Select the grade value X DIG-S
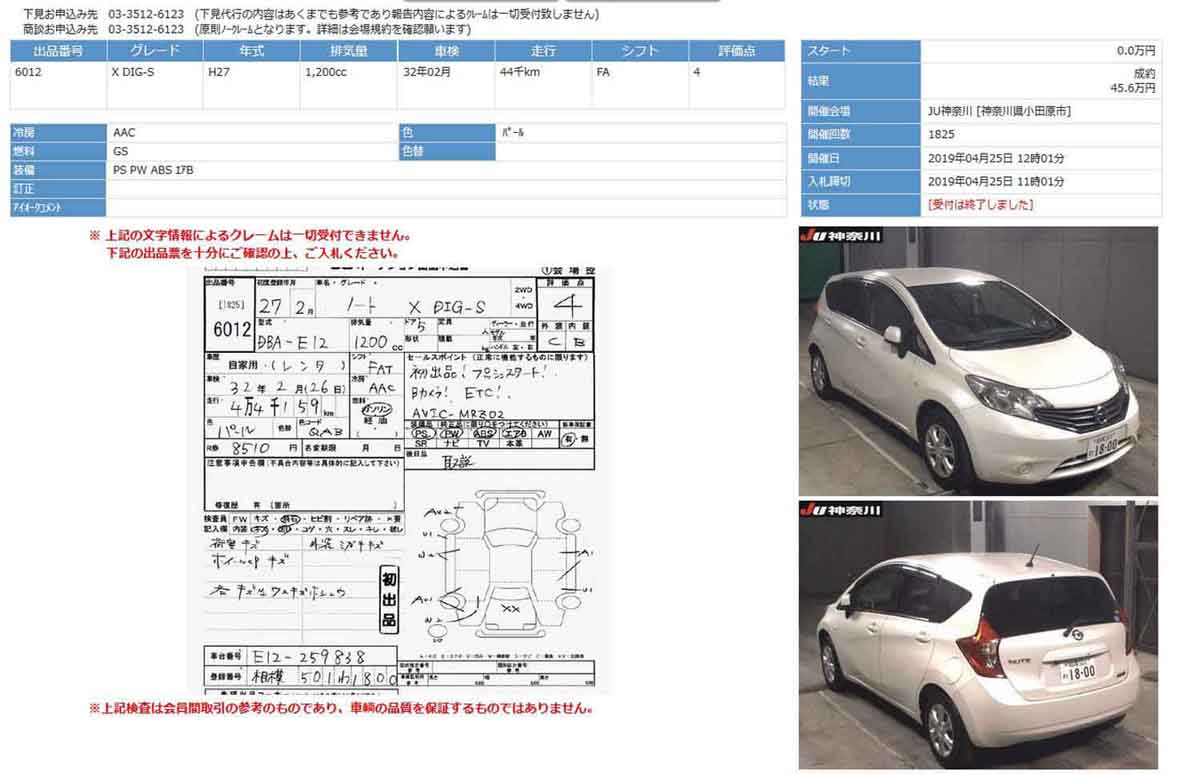The height and width of the screenshot is (774, 1200). coord(134,72)
